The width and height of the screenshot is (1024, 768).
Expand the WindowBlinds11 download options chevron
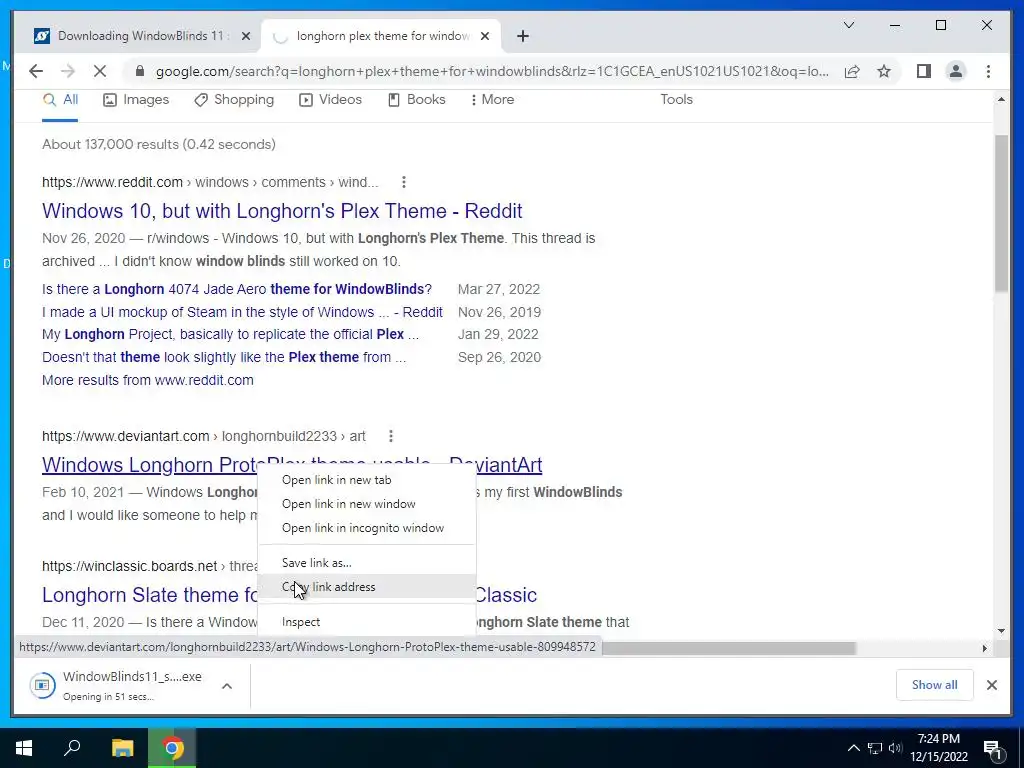[227, 686]
